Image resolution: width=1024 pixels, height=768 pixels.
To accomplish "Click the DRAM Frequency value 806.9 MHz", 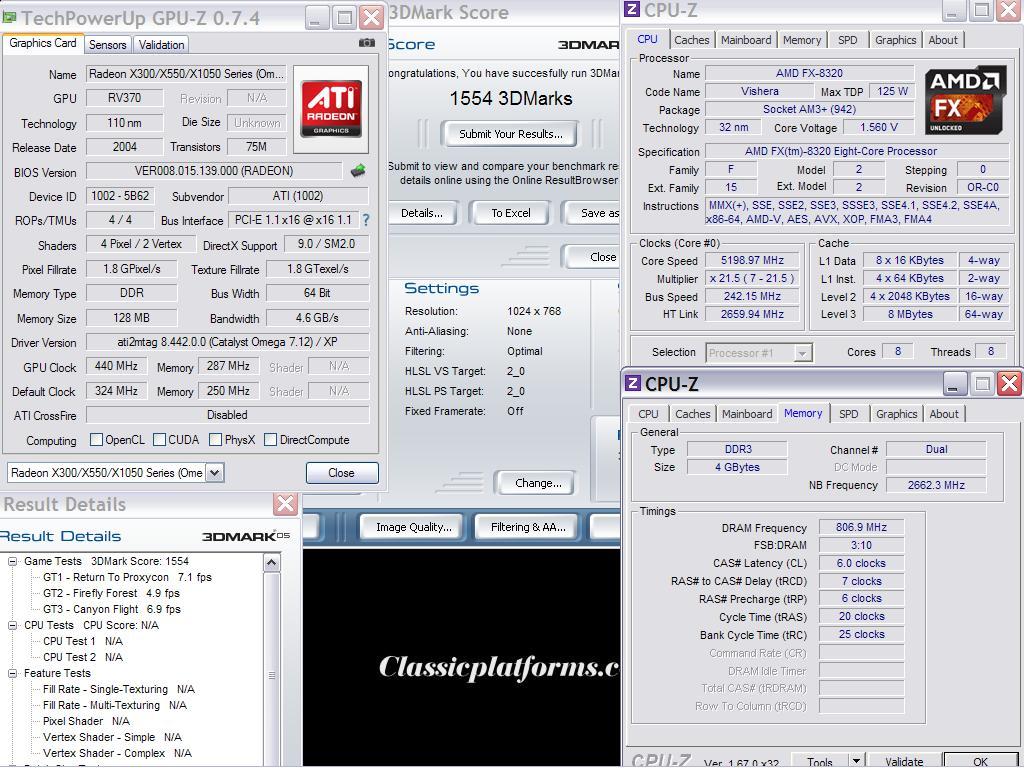I will tap(861, 527).
